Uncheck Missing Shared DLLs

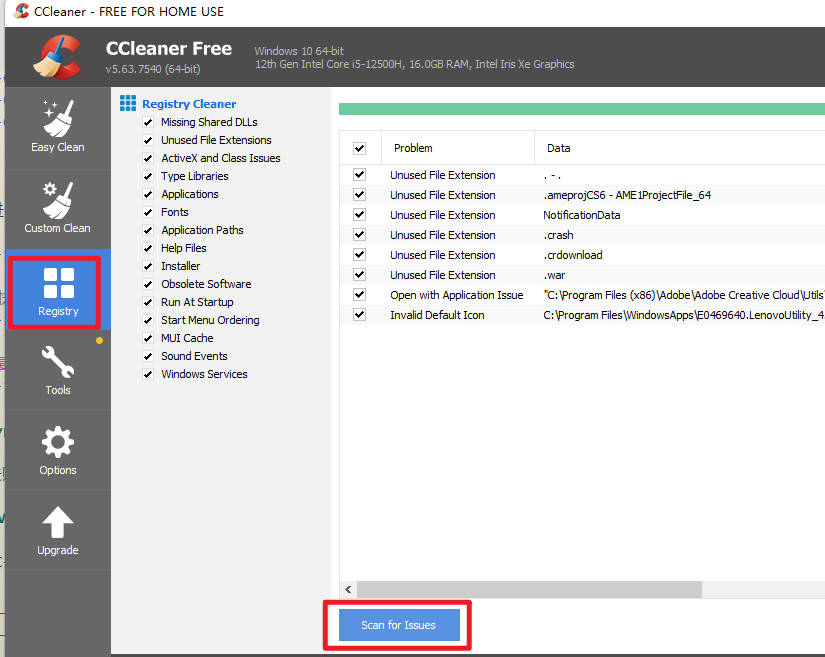point(148,123)
